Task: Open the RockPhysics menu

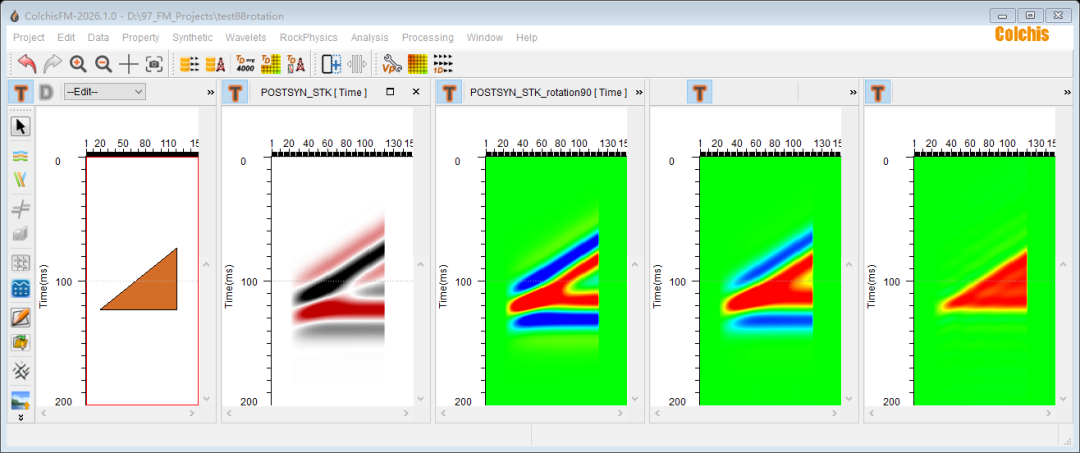Action: (308, 37)
